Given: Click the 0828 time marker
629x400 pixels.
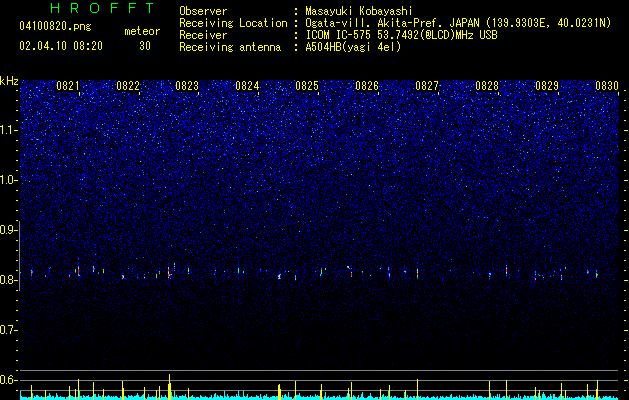Looking at the screenshot, I should coord(487,86).
